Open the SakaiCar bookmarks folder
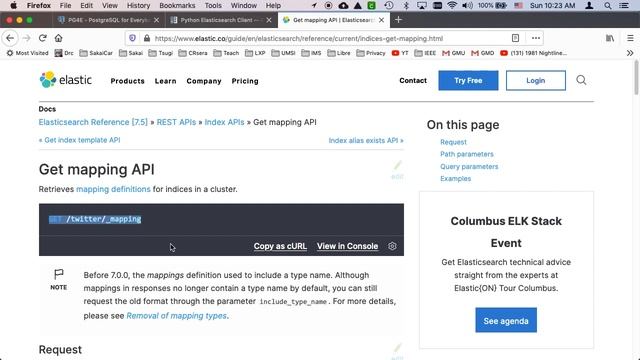This screenshot has width=640, height=360. point(96,53)
